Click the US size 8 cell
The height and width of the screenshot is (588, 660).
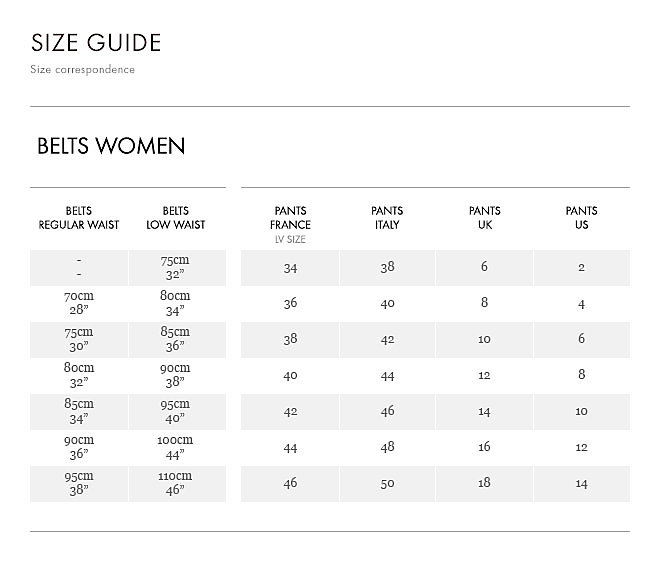coord(581,376)
